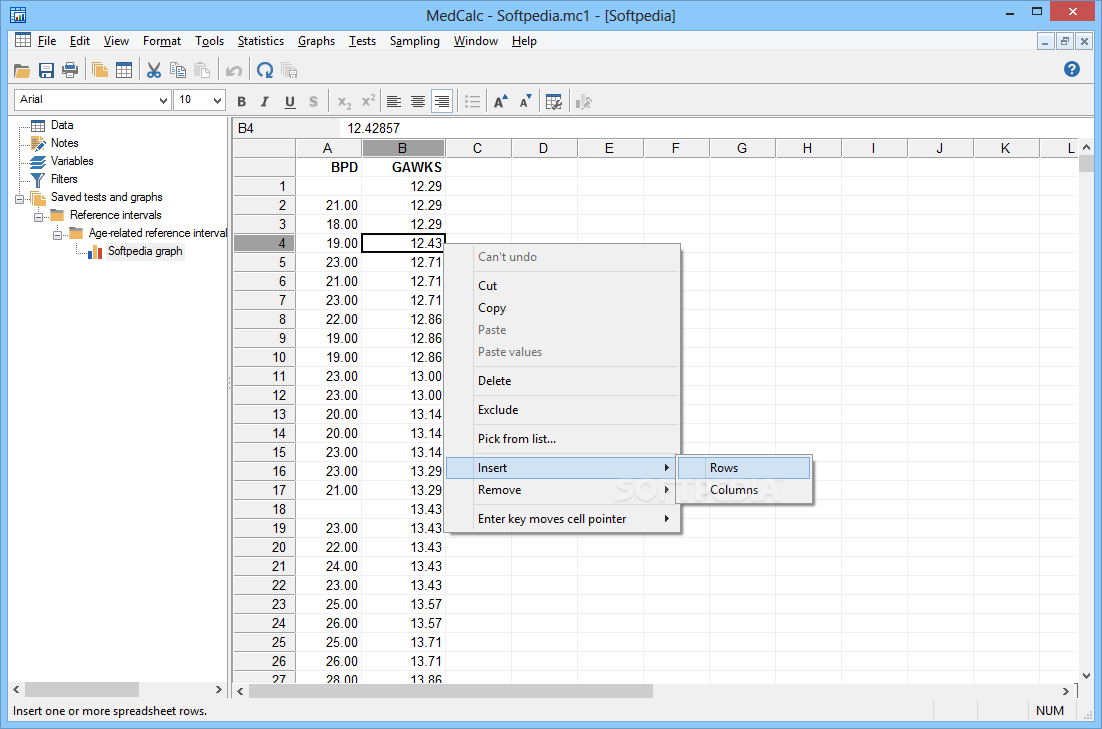Open the File menu
This screenshot has width=1102, height=729.
[47, 41]
